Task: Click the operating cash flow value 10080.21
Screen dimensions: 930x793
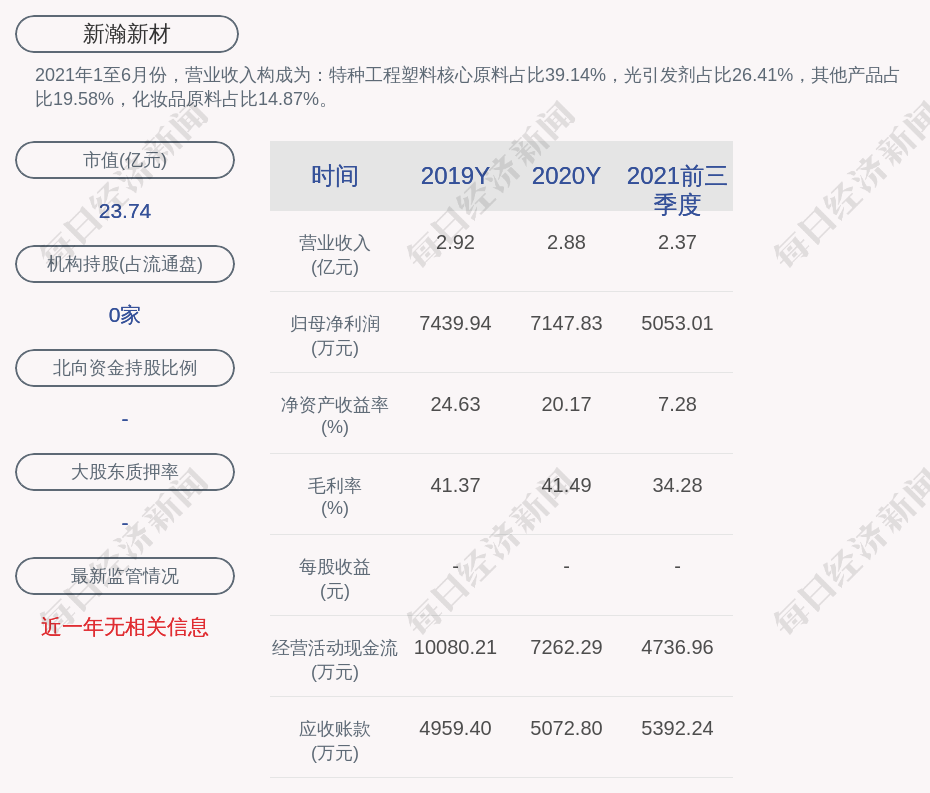Action: pos(455,647)
